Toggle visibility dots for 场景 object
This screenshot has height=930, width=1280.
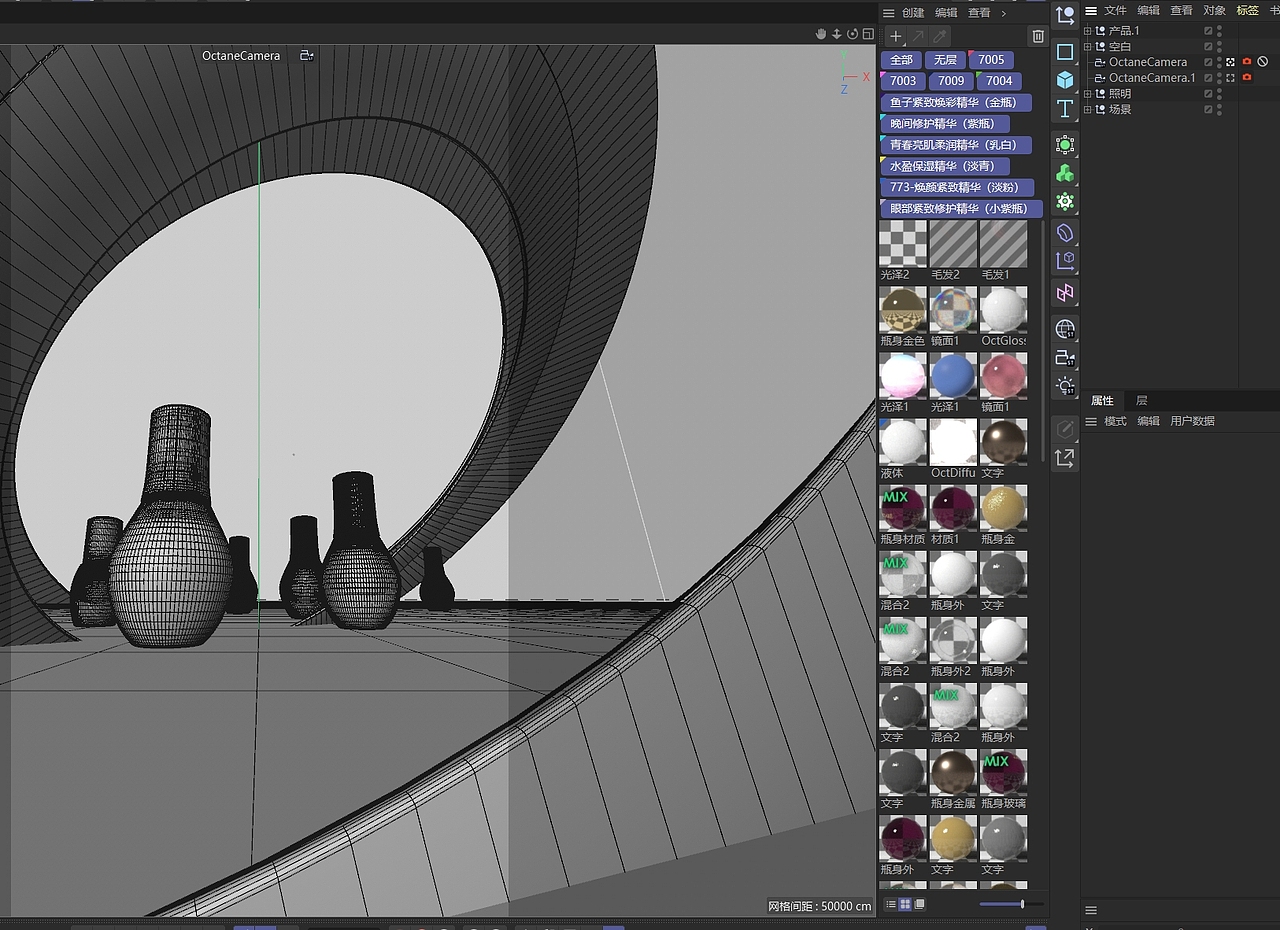1219,109
